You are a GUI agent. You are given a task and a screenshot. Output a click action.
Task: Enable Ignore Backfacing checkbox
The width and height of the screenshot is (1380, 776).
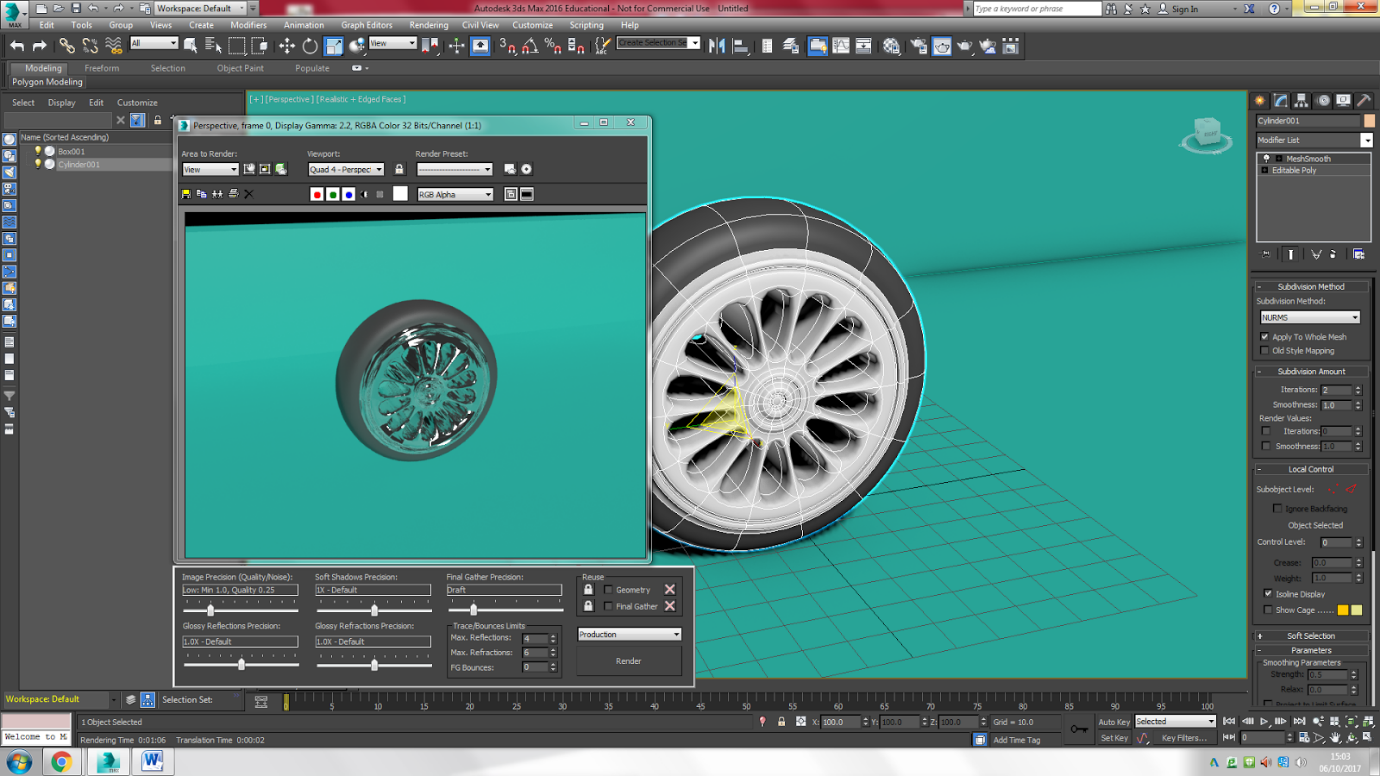click(1277, 509)
